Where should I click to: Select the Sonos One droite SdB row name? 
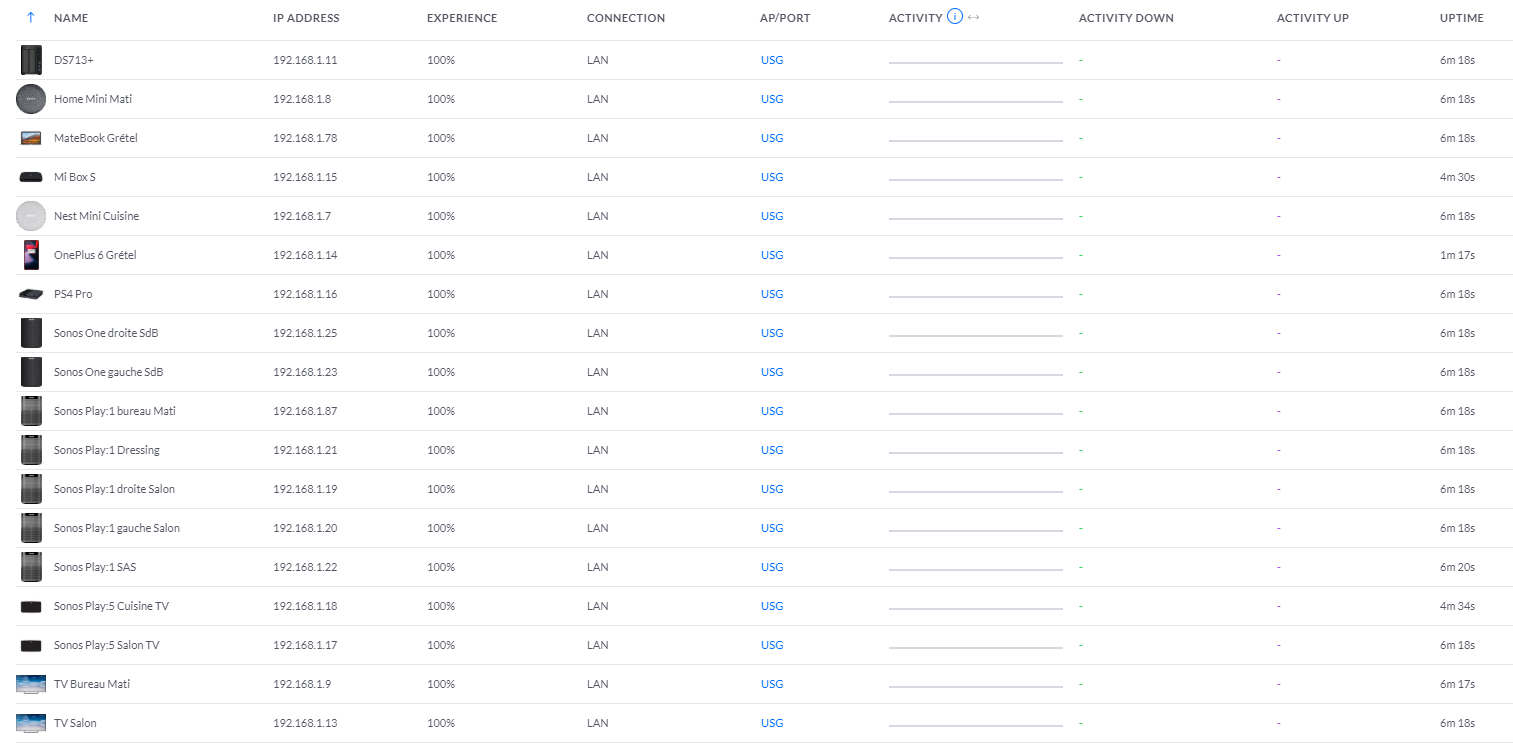point(106,333)
